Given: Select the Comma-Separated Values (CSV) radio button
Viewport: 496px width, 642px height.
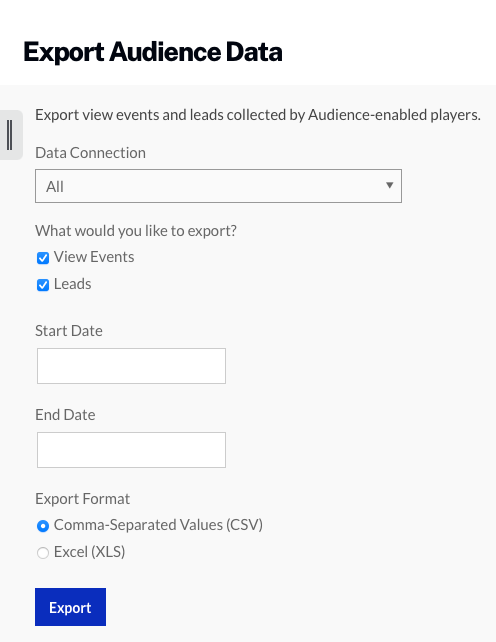Looking at the screenshot, I should point(43,526).
